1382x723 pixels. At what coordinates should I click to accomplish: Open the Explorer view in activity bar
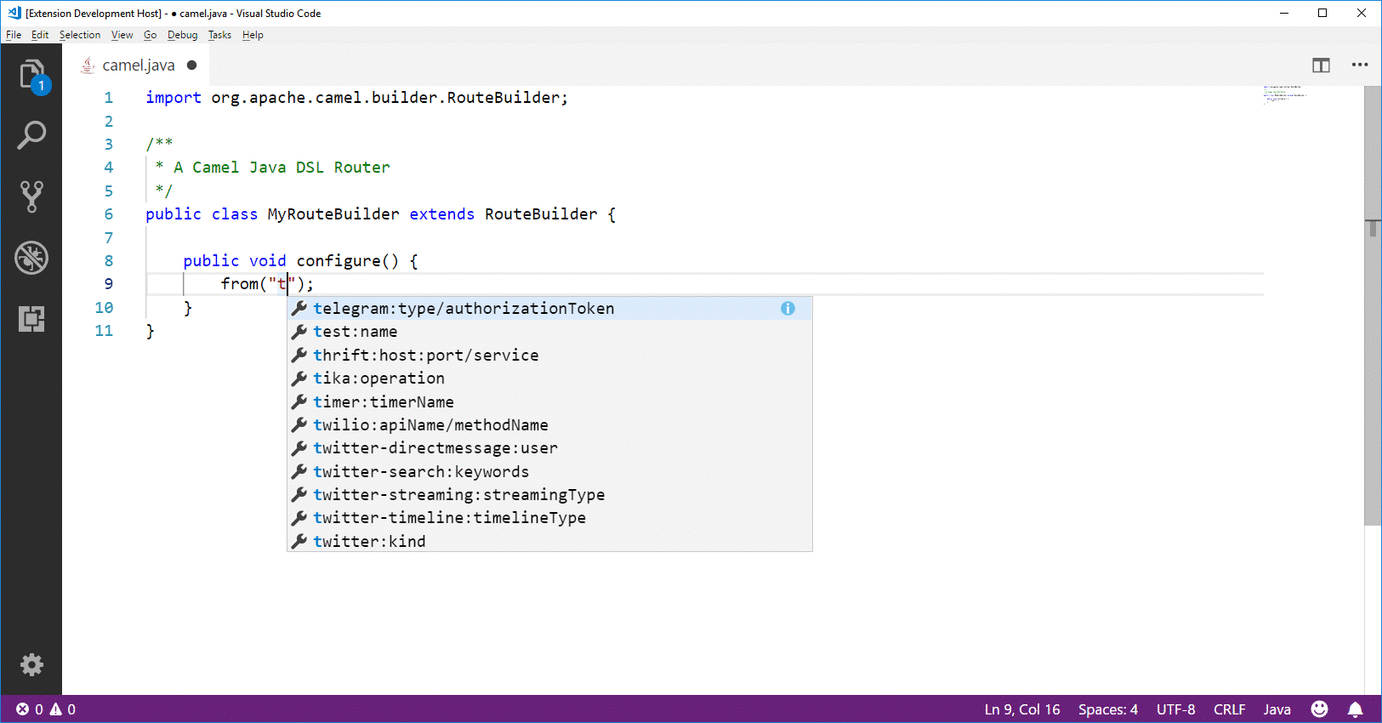tap(31, 76)
